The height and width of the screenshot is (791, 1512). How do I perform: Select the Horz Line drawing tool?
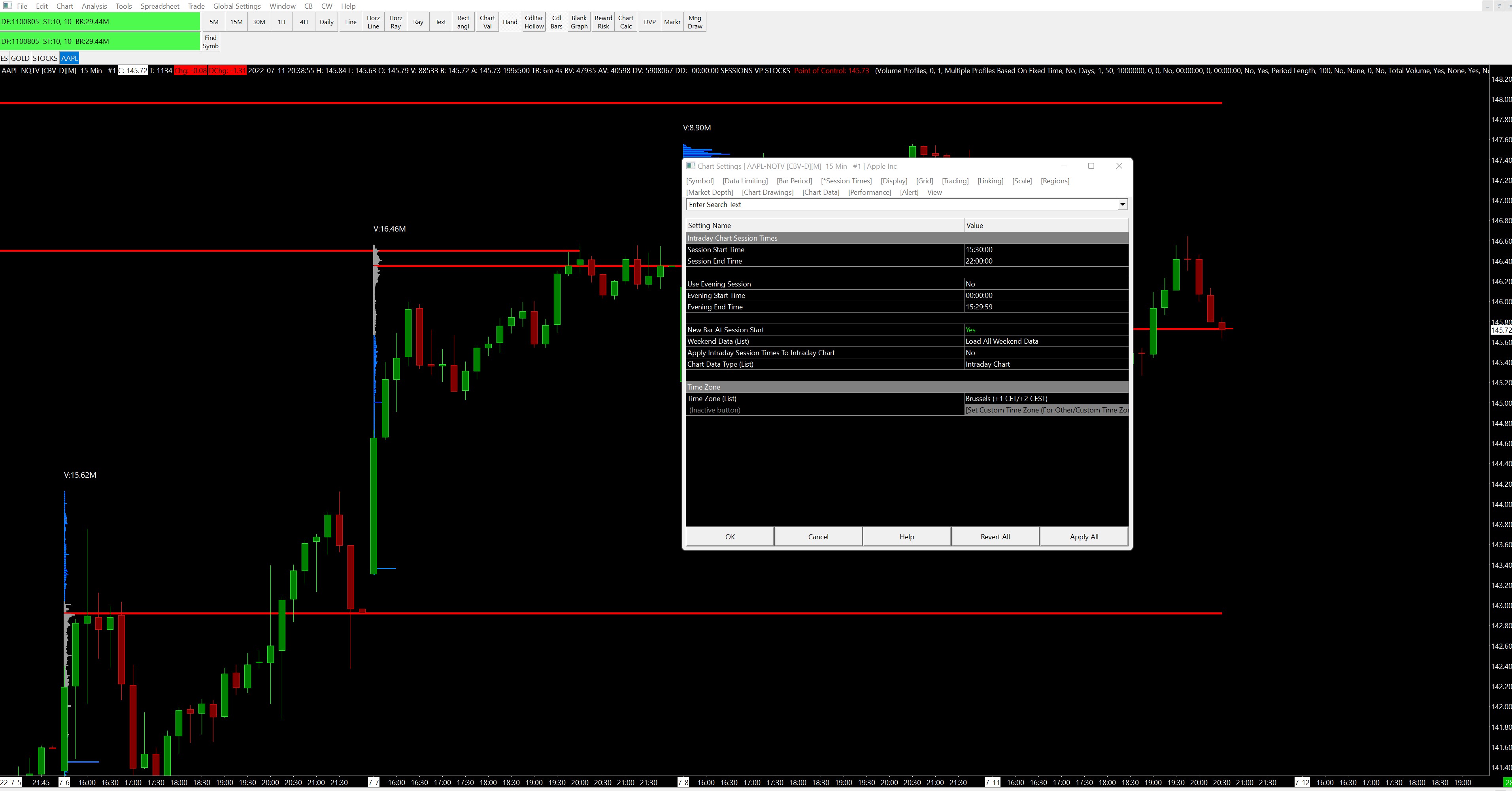pyautogui.click(x=373, y=22)
